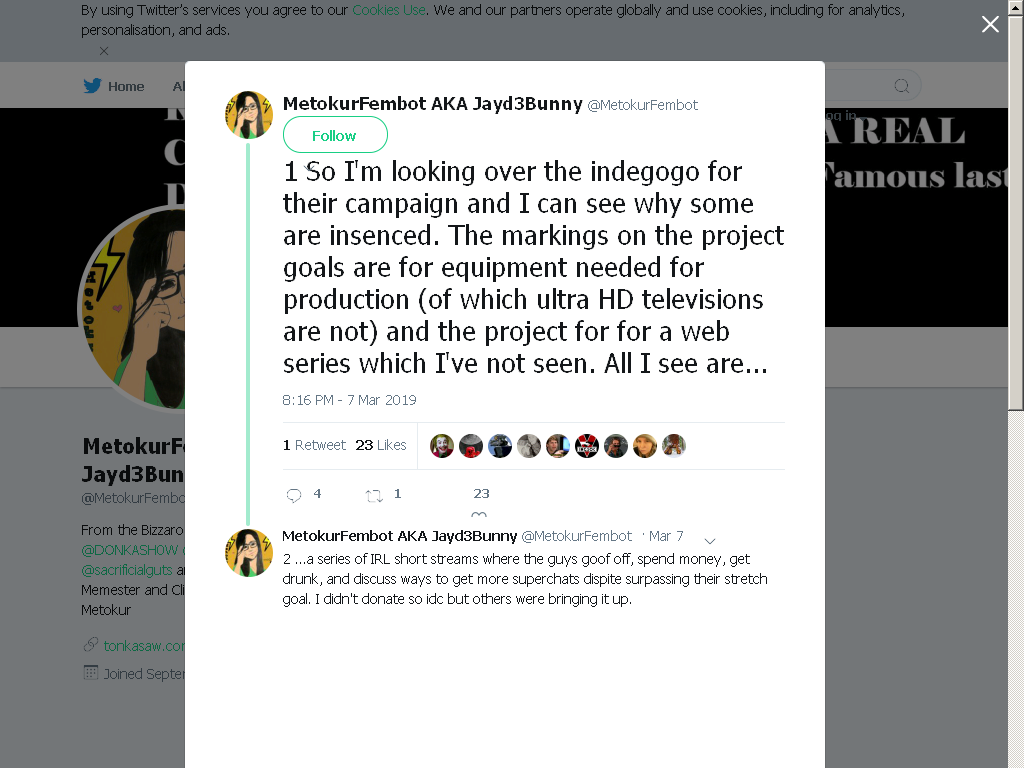
Task: Open the Cookies Use link
Action: click(389, 10)
